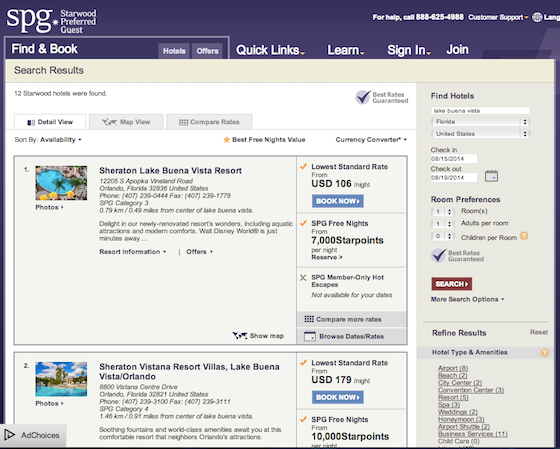Open Sheraton Vistana Resort Villas title link

(189, 371)
